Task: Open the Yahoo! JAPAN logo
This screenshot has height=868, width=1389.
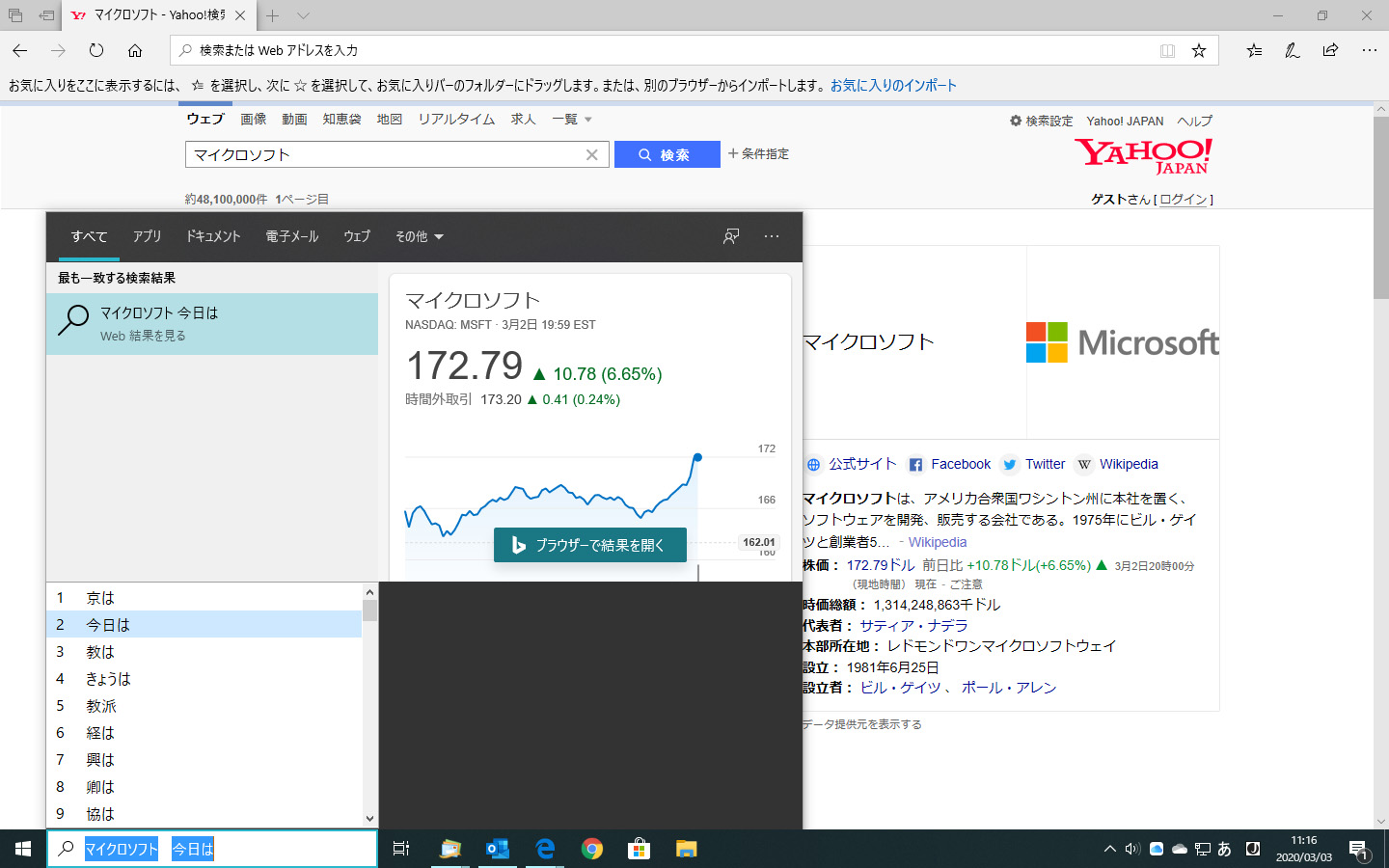Action: tap(1143, 155)
